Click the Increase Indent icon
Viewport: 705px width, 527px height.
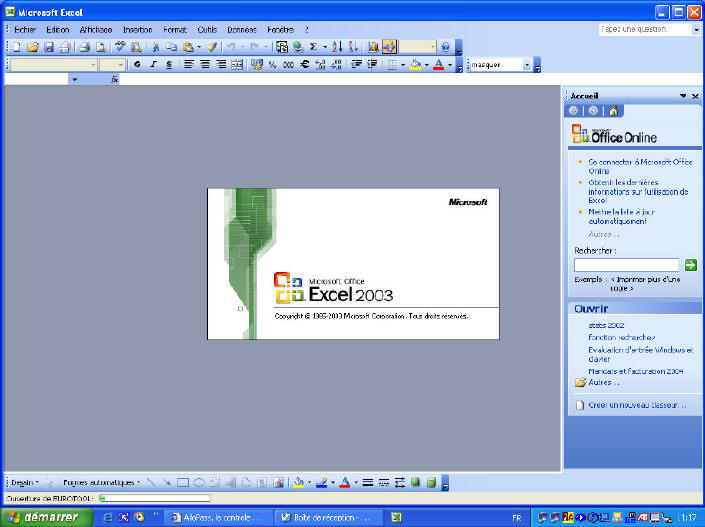tap(372, 65)
